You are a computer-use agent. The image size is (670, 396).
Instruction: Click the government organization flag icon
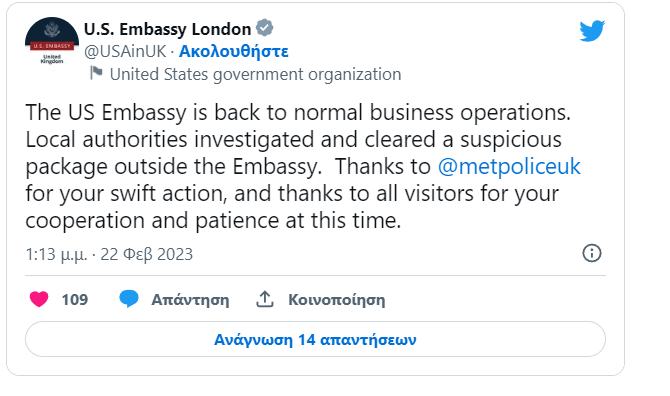pyautogui.click(x=96, y=73)
